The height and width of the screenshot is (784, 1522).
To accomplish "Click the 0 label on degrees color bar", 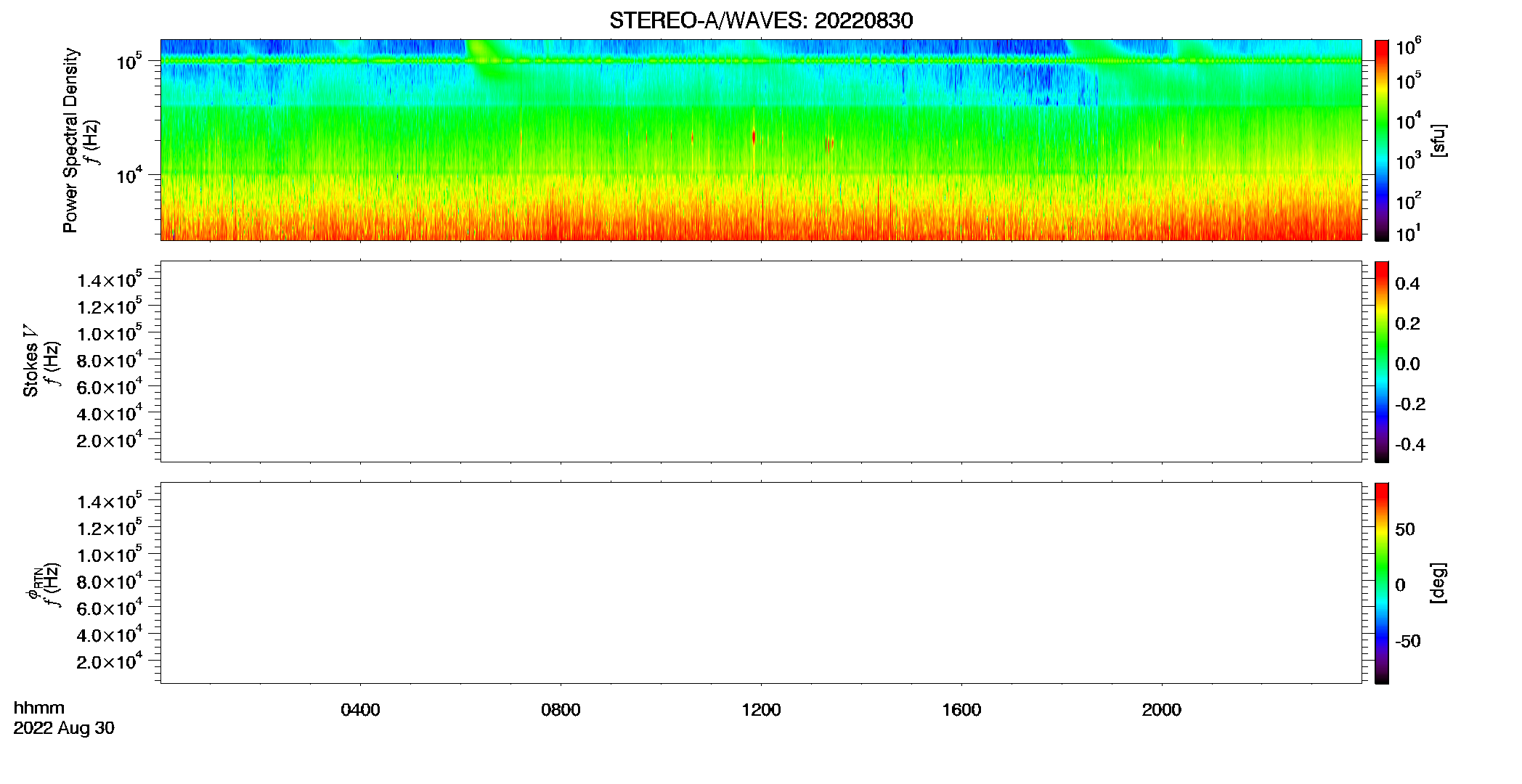I will [x=1400, y=585].
